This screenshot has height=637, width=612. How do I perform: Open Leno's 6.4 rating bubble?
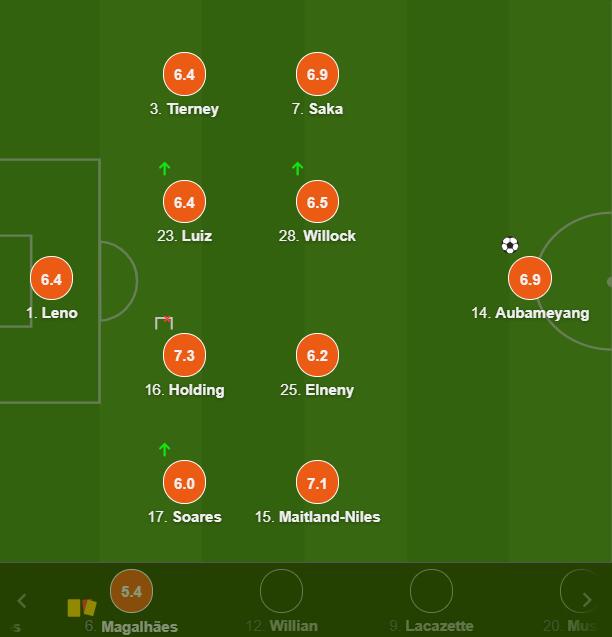[x=52, y=278]
